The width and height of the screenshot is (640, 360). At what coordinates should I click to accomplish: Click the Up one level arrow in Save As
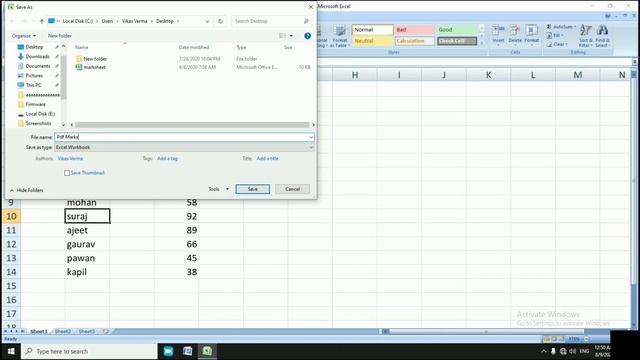pos(42,21)
